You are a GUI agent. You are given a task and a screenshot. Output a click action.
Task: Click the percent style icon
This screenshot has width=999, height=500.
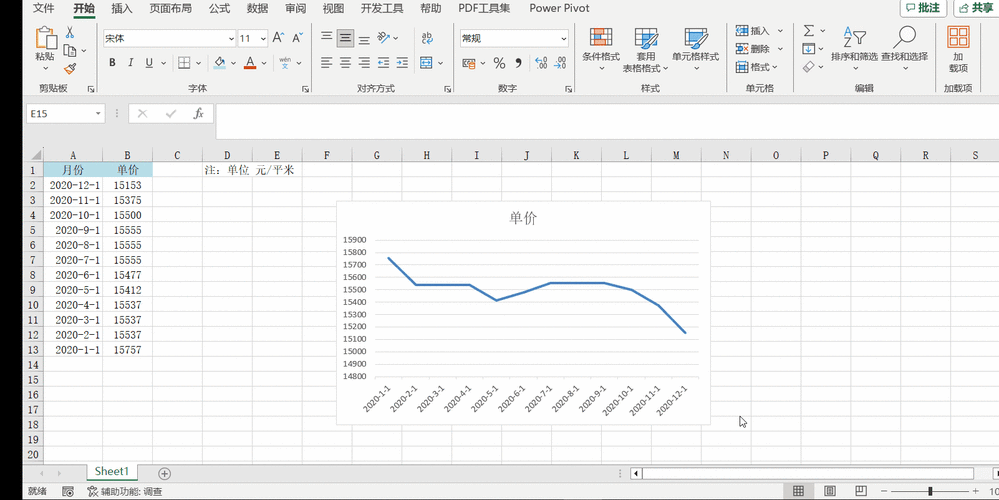coord(499,63)
